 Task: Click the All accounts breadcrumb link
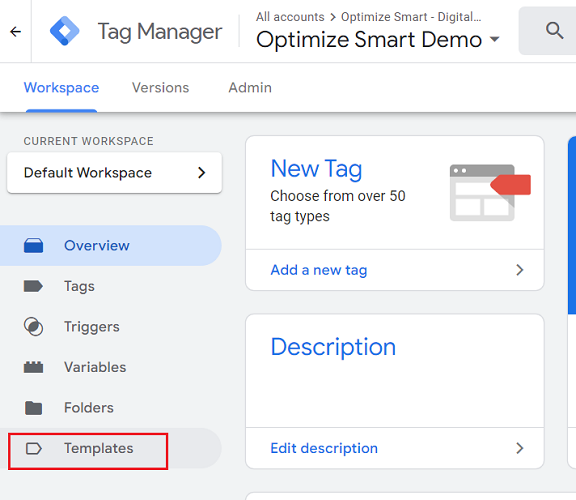(x=290, y=17)
